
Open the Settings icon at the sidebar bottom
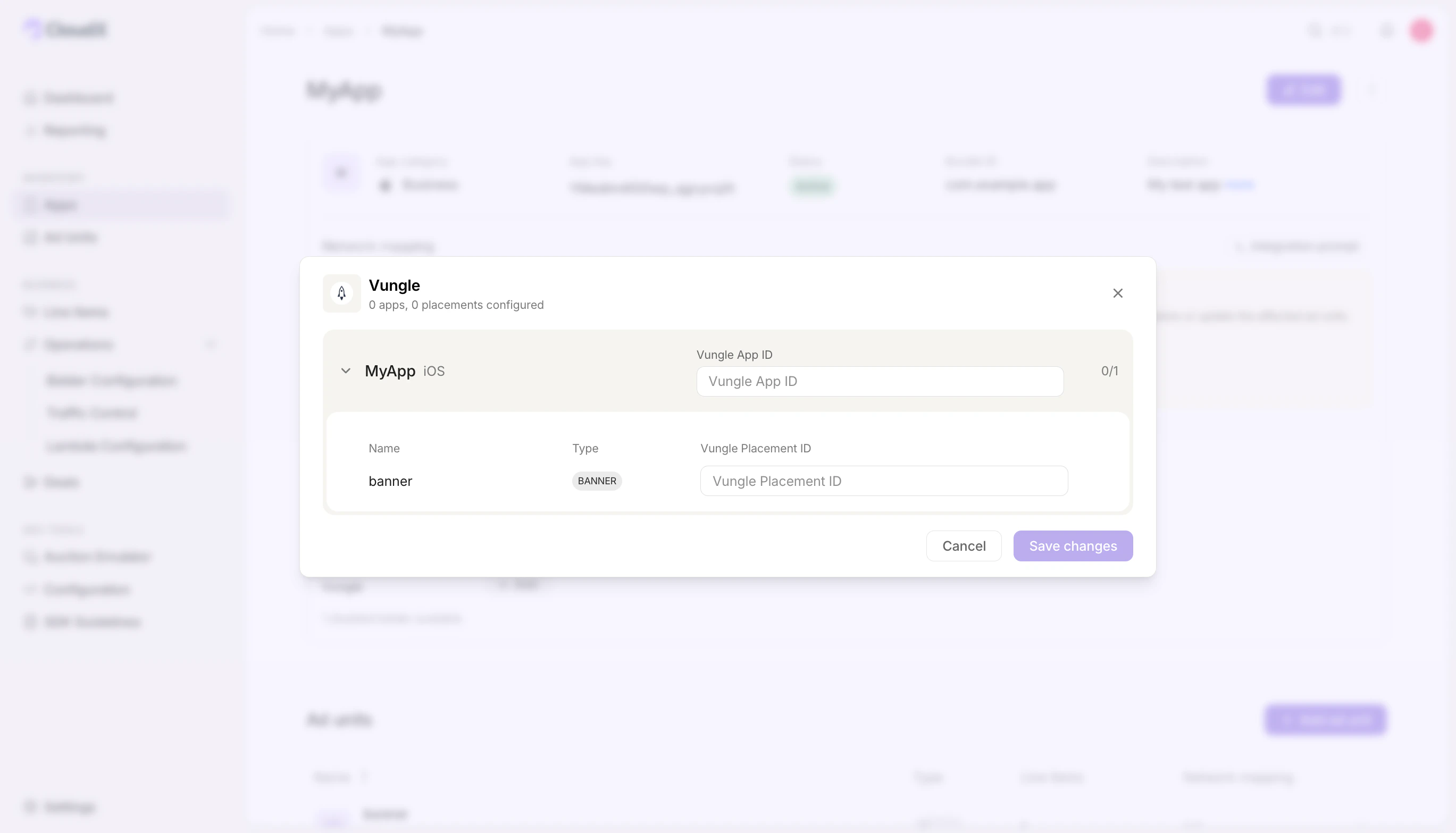(x=30, y=806)
